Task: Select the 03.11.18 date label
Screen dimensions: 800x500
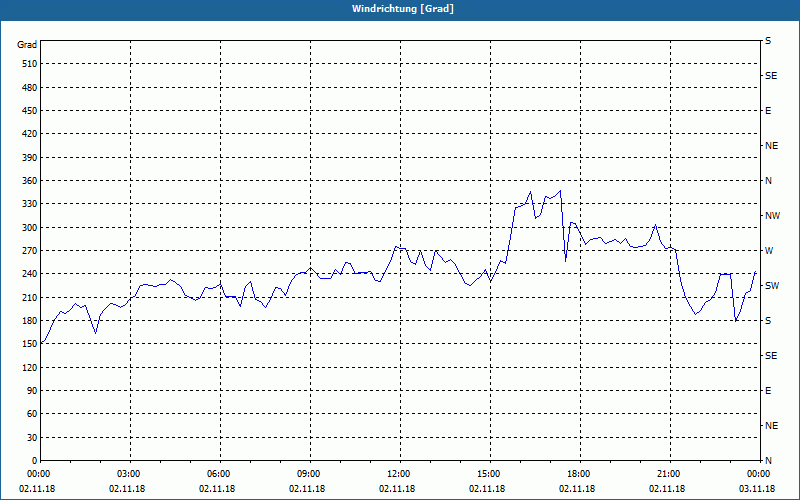Action: 757,489
